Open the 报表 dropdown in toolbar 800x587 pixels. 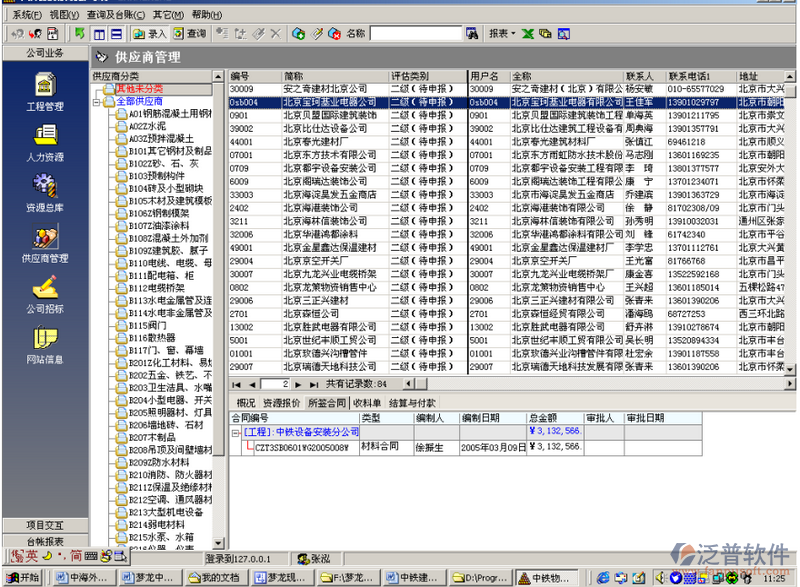tap(501, 34)
